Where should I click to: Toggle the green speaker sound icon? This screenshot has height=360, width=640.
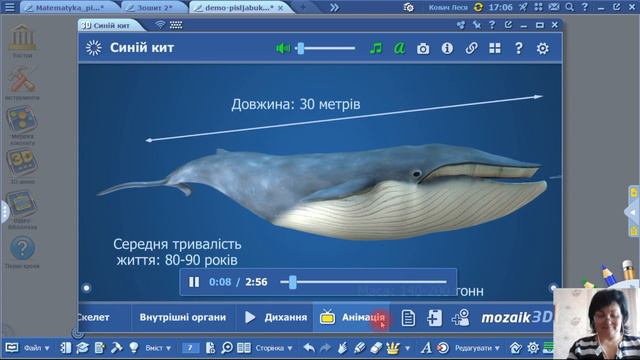click(283, 49)
